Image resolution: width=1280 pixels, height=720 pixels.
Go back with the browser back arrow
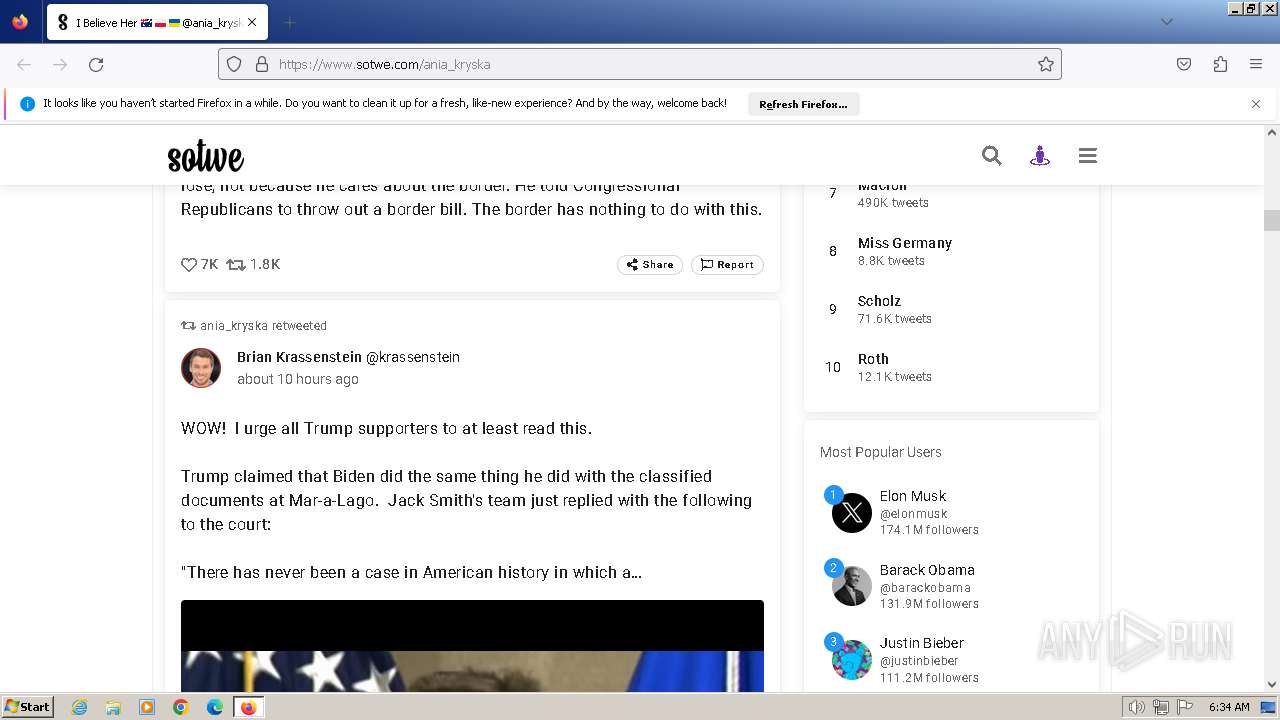coord(24,64)
